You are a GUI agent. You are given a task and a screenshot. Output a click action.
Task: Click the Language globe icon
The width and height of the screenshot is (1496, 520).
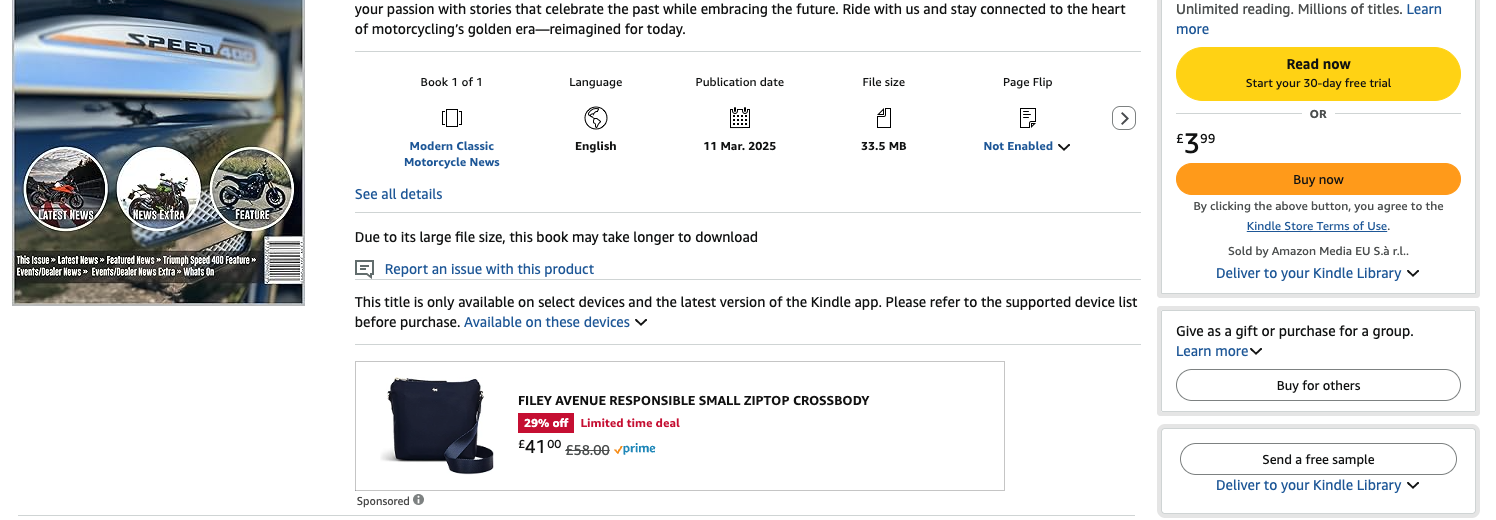point(596,118)
